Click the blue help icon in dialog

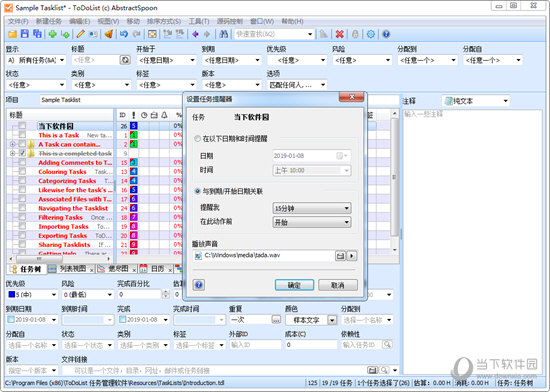point(199,285)
